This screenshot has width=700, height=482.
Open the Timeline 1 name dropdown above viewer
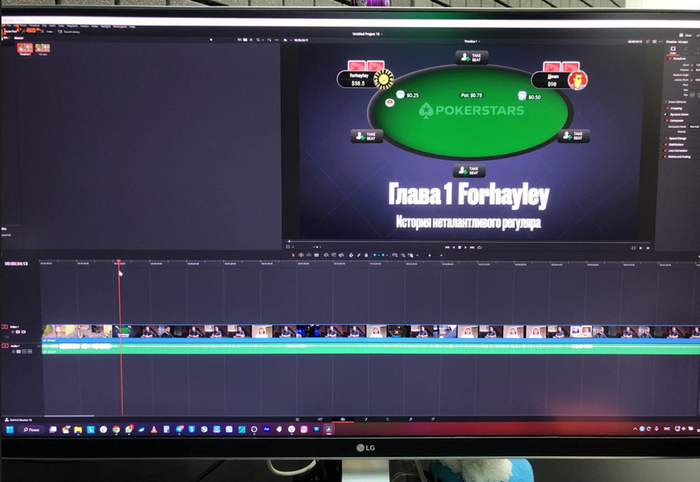(x=472, y=41)
